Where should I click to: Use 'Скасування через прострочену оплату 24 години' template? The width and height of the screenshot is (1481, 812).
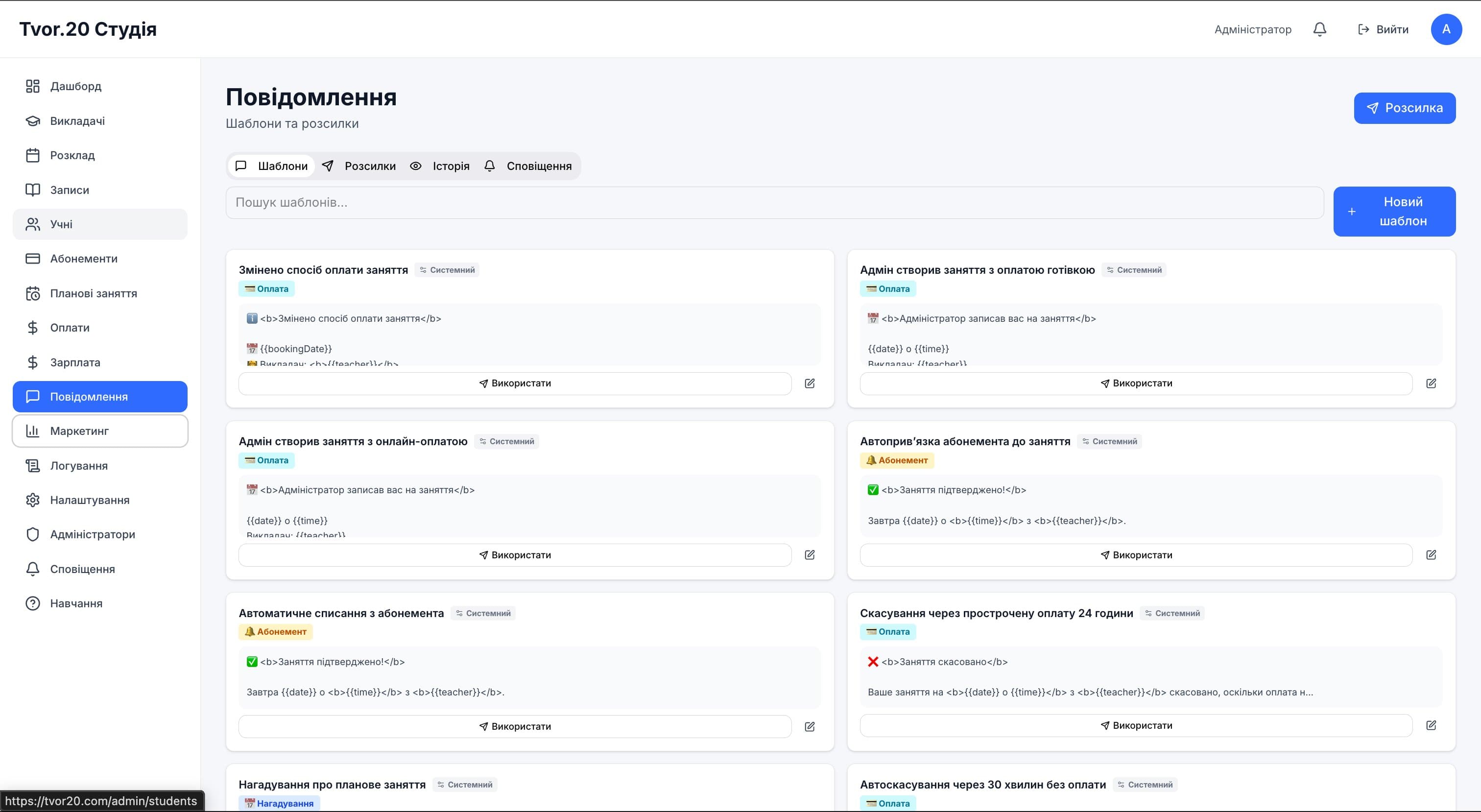pos(1136,726)
